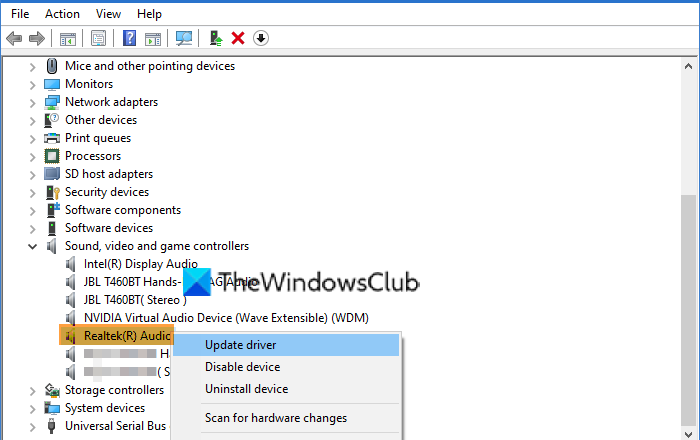Toggle the action pane toolbar icon

coord(153,39)
